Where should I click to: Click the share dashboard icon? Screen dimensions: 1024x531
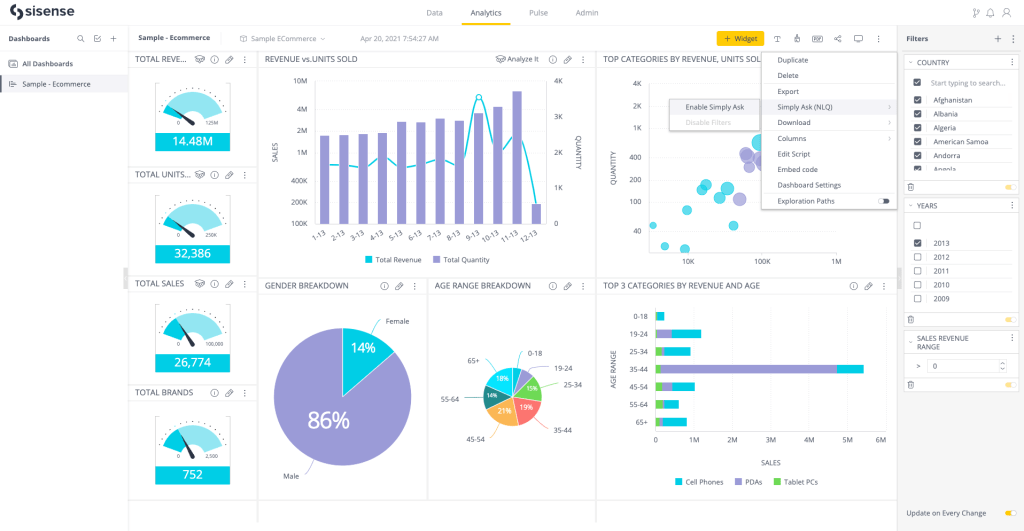coord(837,38)
